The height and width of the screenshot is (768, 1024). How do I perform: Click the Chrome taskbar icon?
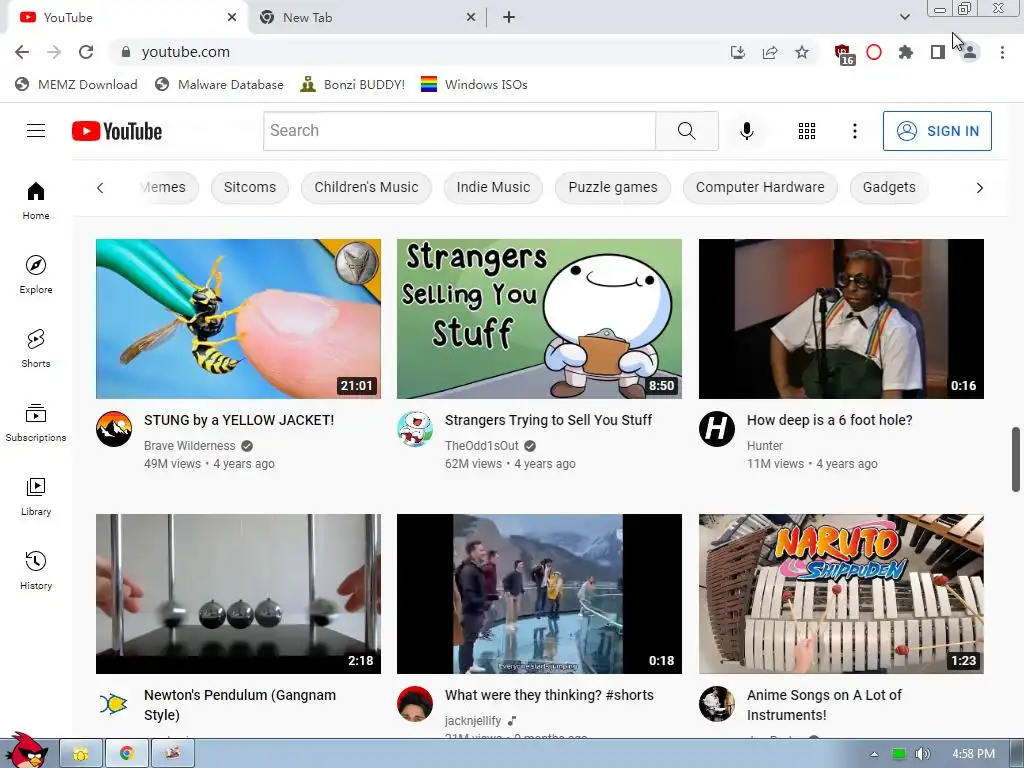tap(127, 754)
